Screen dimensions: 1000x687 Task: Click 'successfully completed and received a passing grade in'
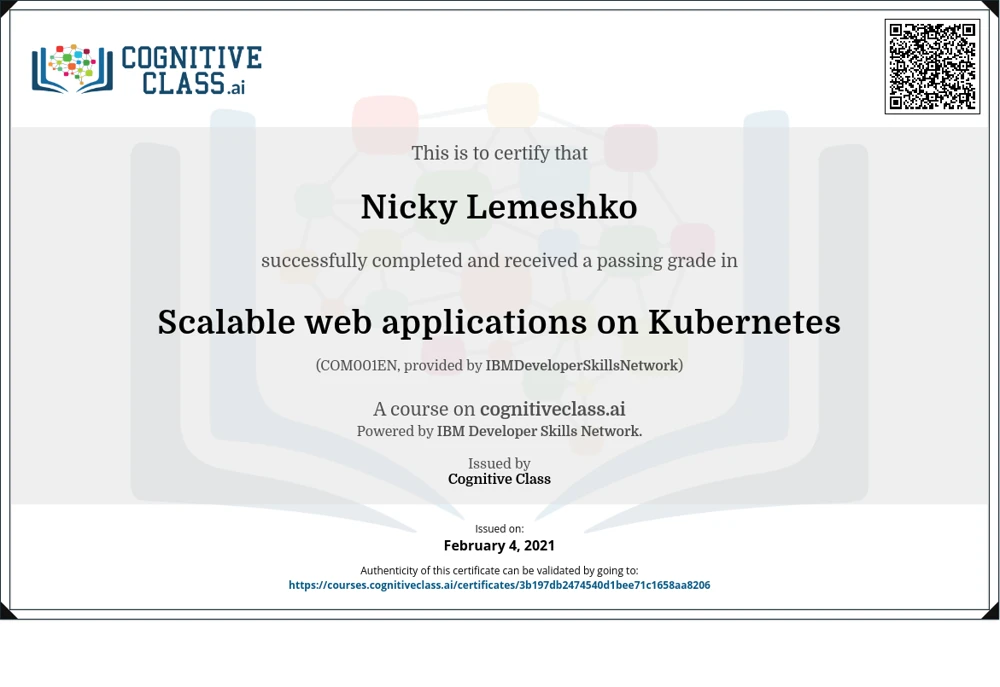[x=499, y=260]
